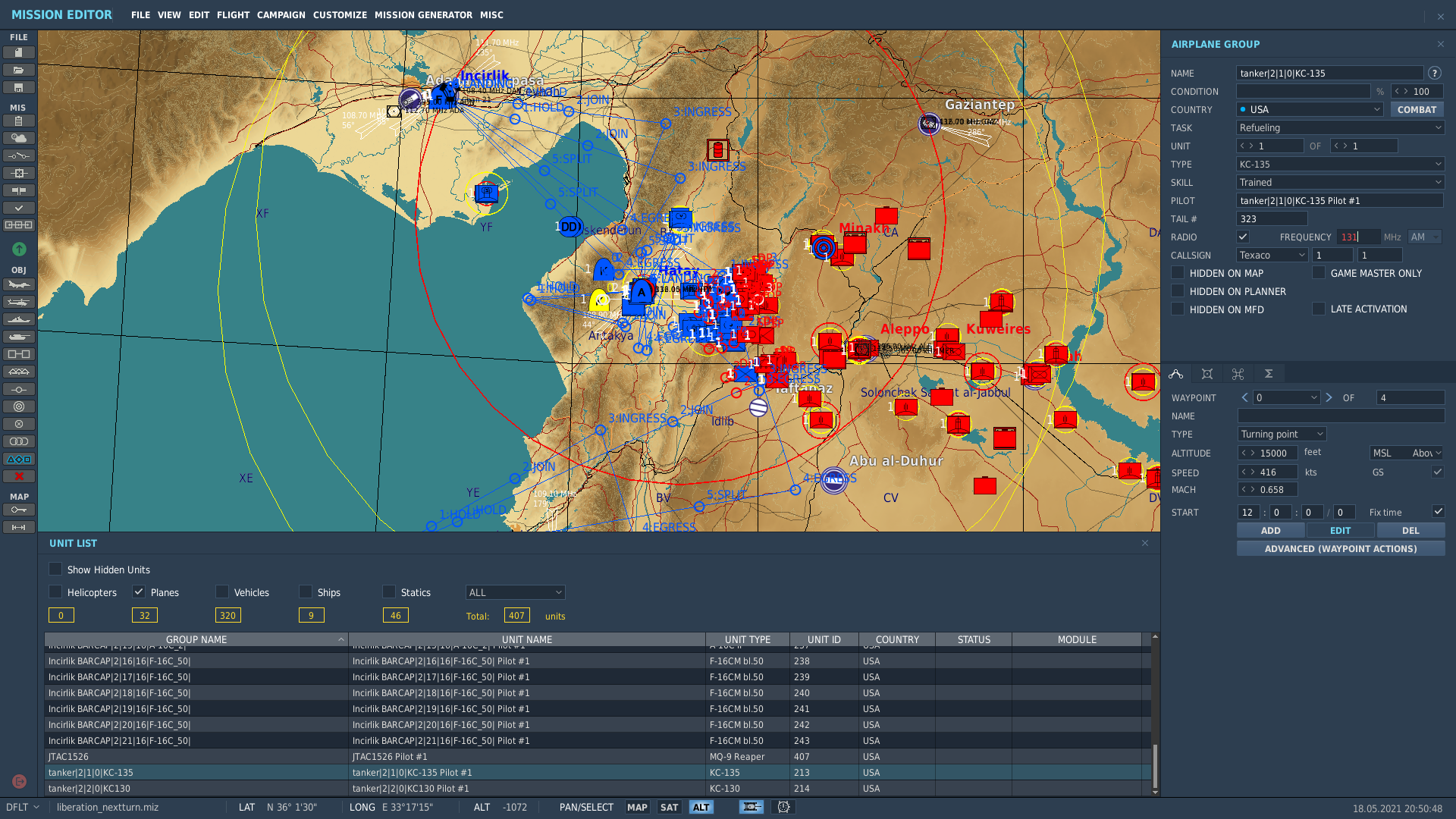Click the COMBAT button
1456x819 pixels.
click(1416, 109)
